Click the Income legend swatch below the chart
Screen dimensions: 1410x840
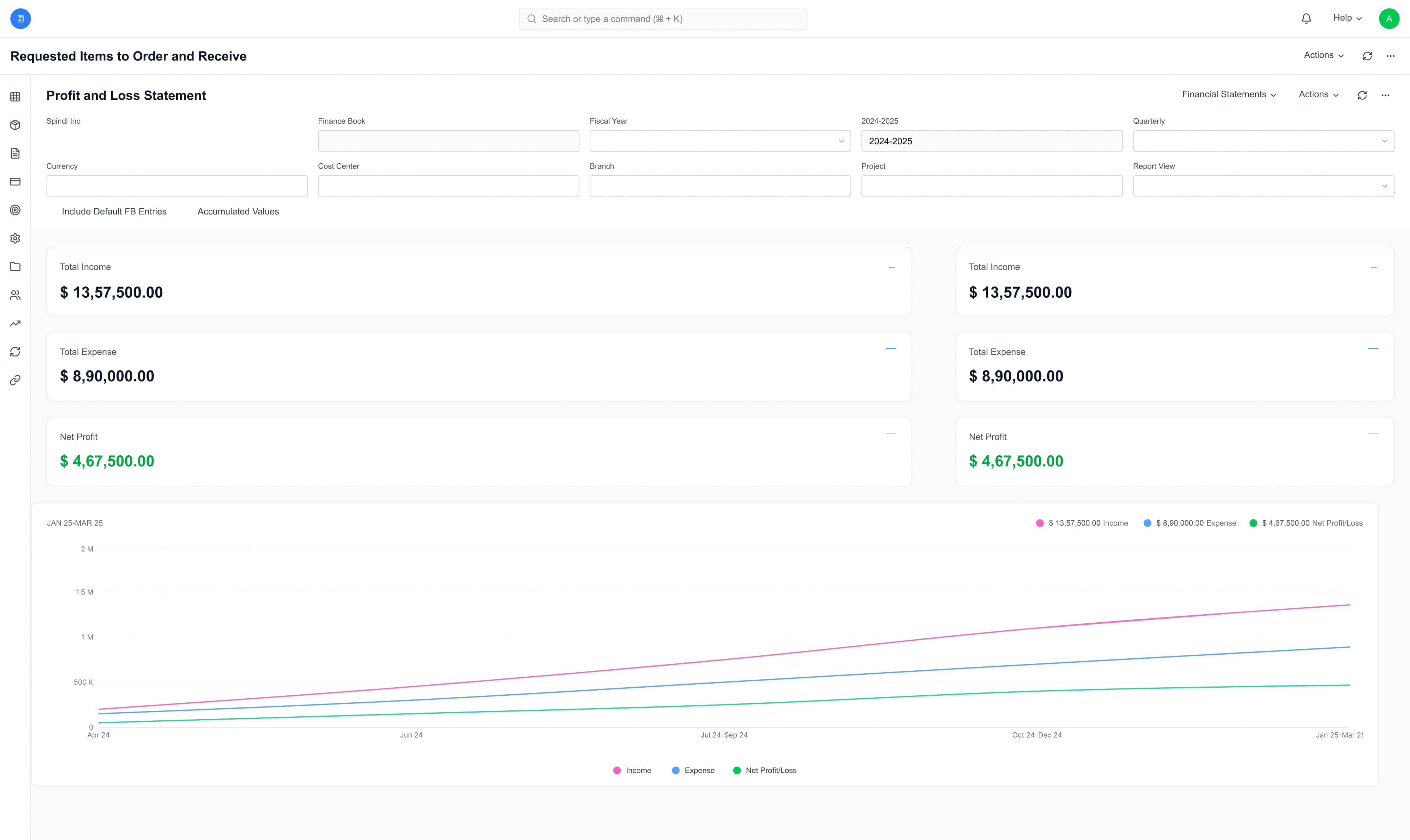click(617, 770)
